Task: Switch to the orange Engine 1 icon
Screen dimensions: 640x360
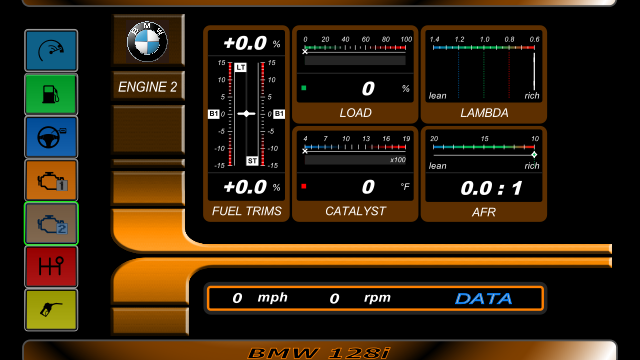Action: click(x=51, y=180)
